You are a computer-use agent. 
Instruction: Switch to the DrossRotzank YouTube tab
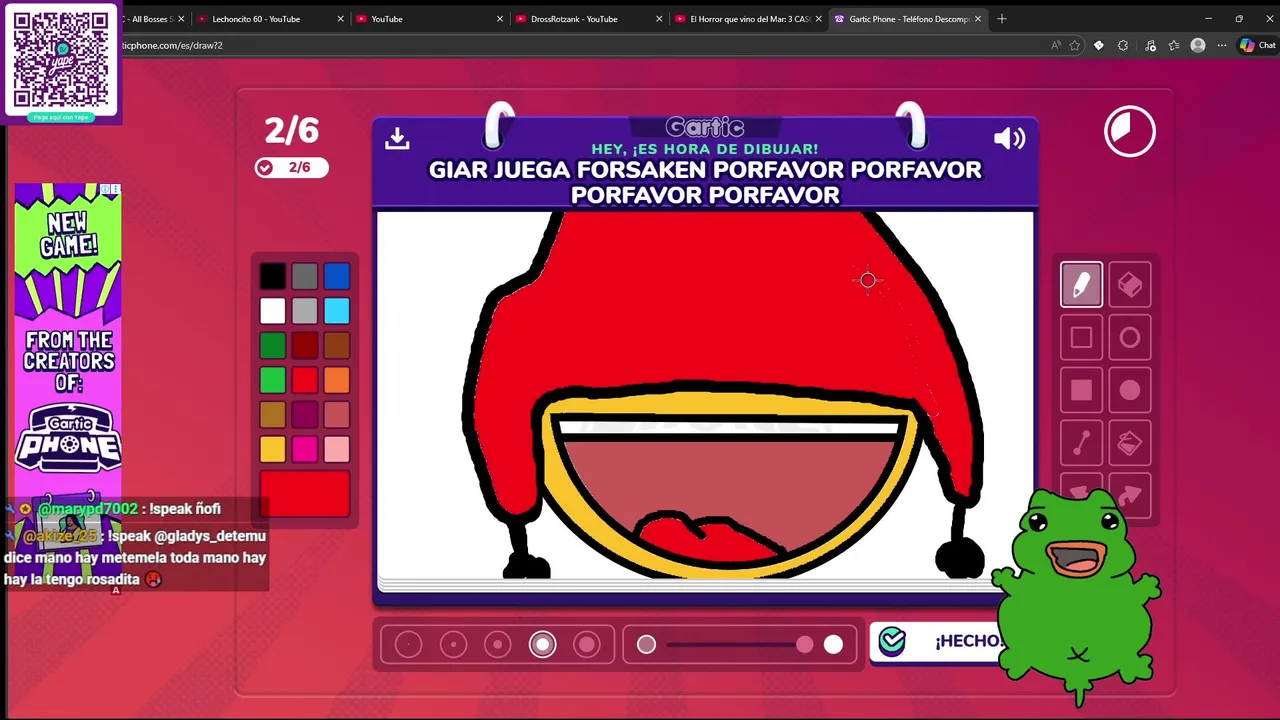pos(588,19)
